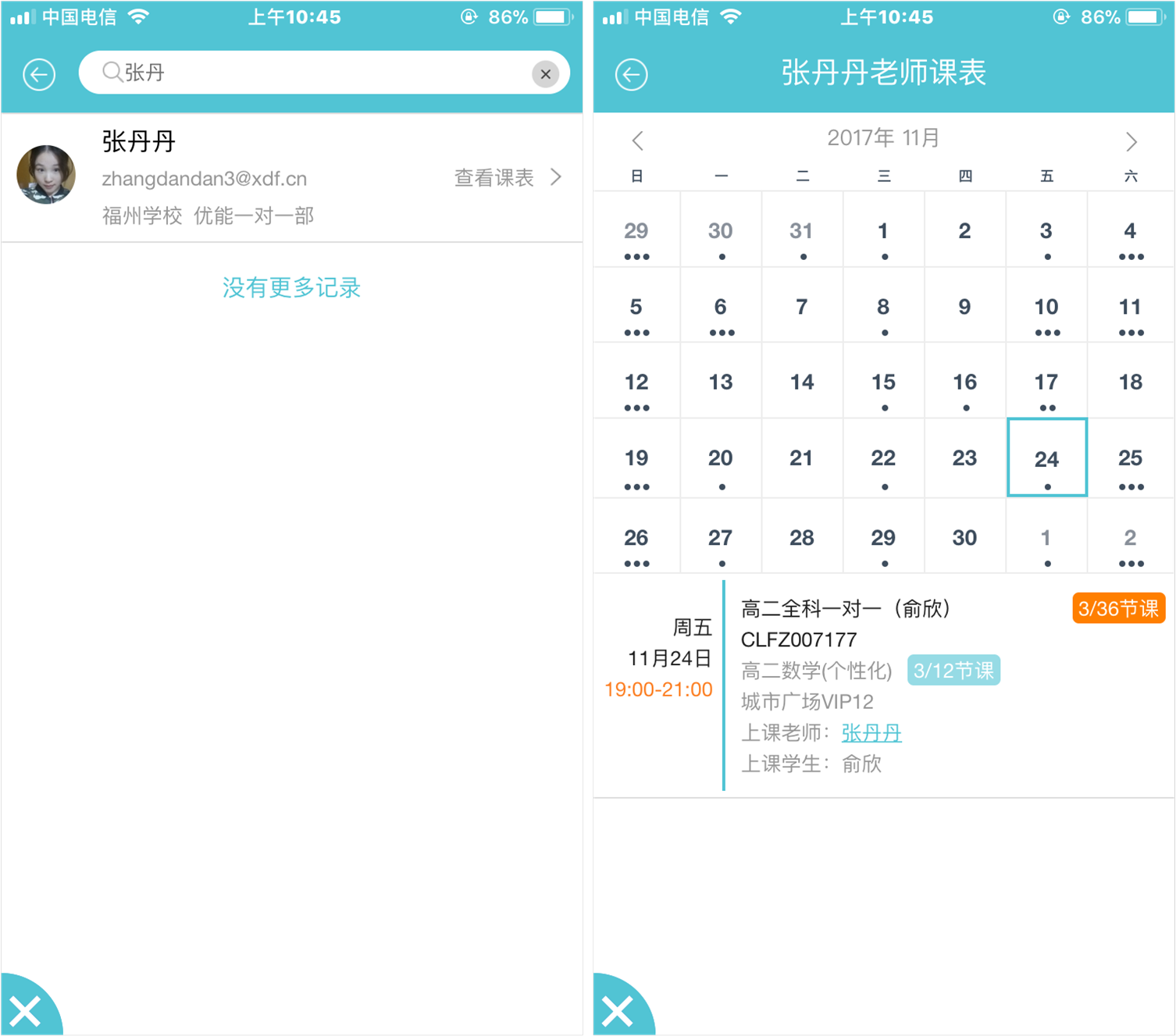Clear the search field text
Image resolution: width=1176 pixels, height=1036 pixels.
(545, 74)
